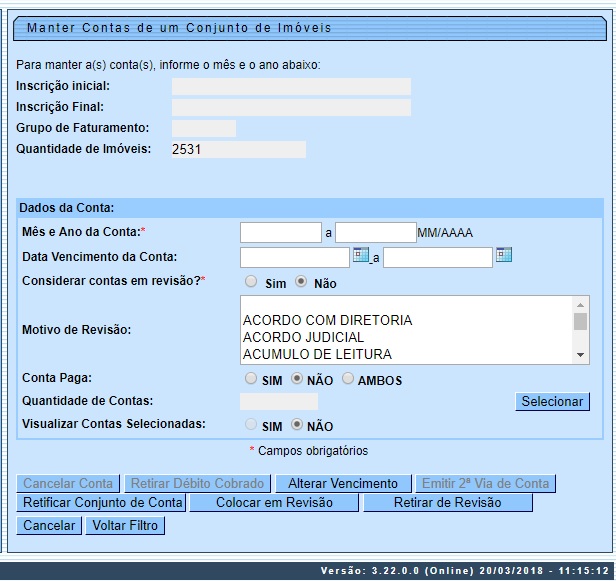Focus the initial Mês e Ano da Conta field

[x=281, y=233]
